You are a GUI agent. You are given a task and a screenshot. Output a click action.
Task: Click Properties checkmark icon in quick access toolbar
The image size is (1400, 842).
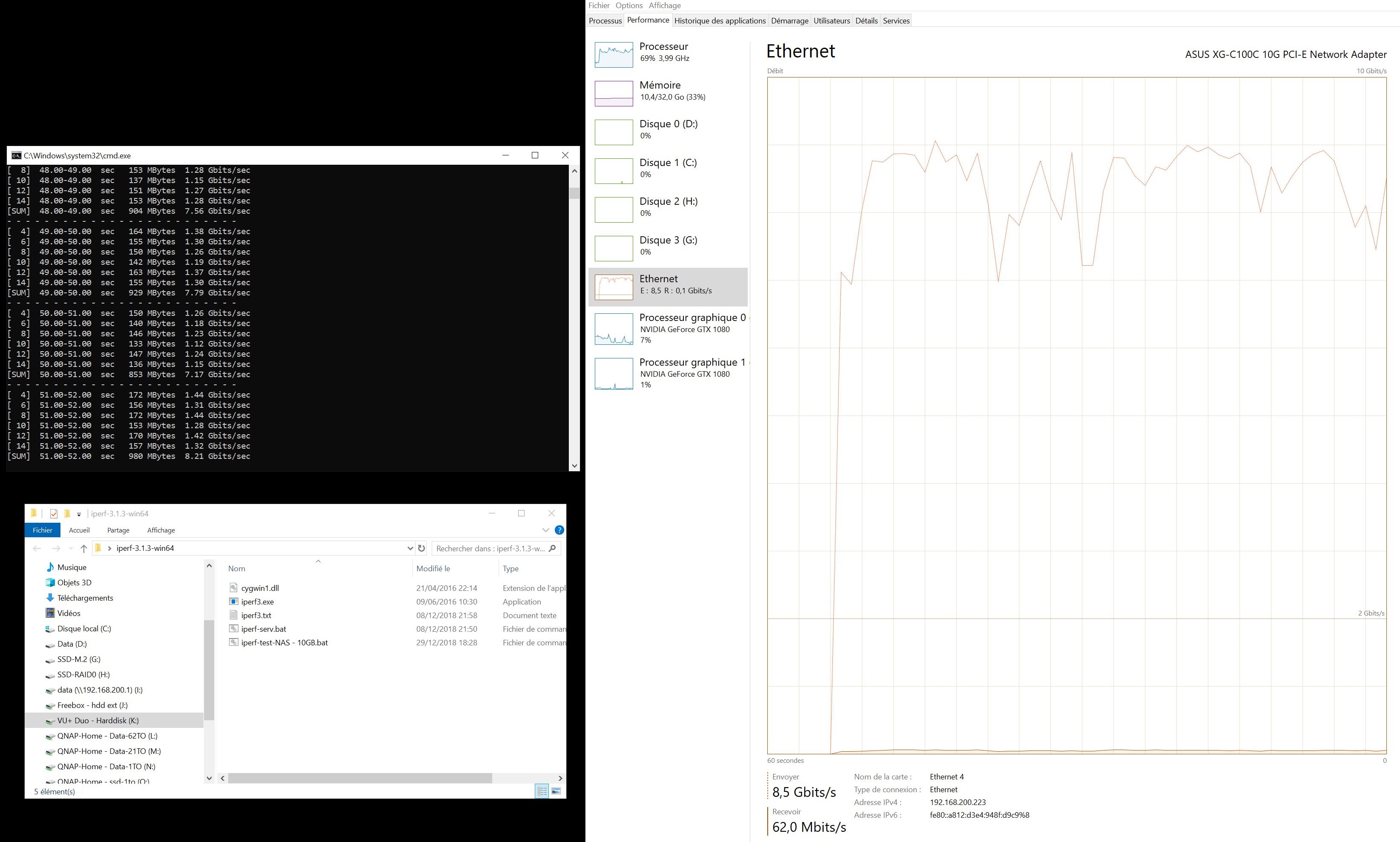pos(53,513)
